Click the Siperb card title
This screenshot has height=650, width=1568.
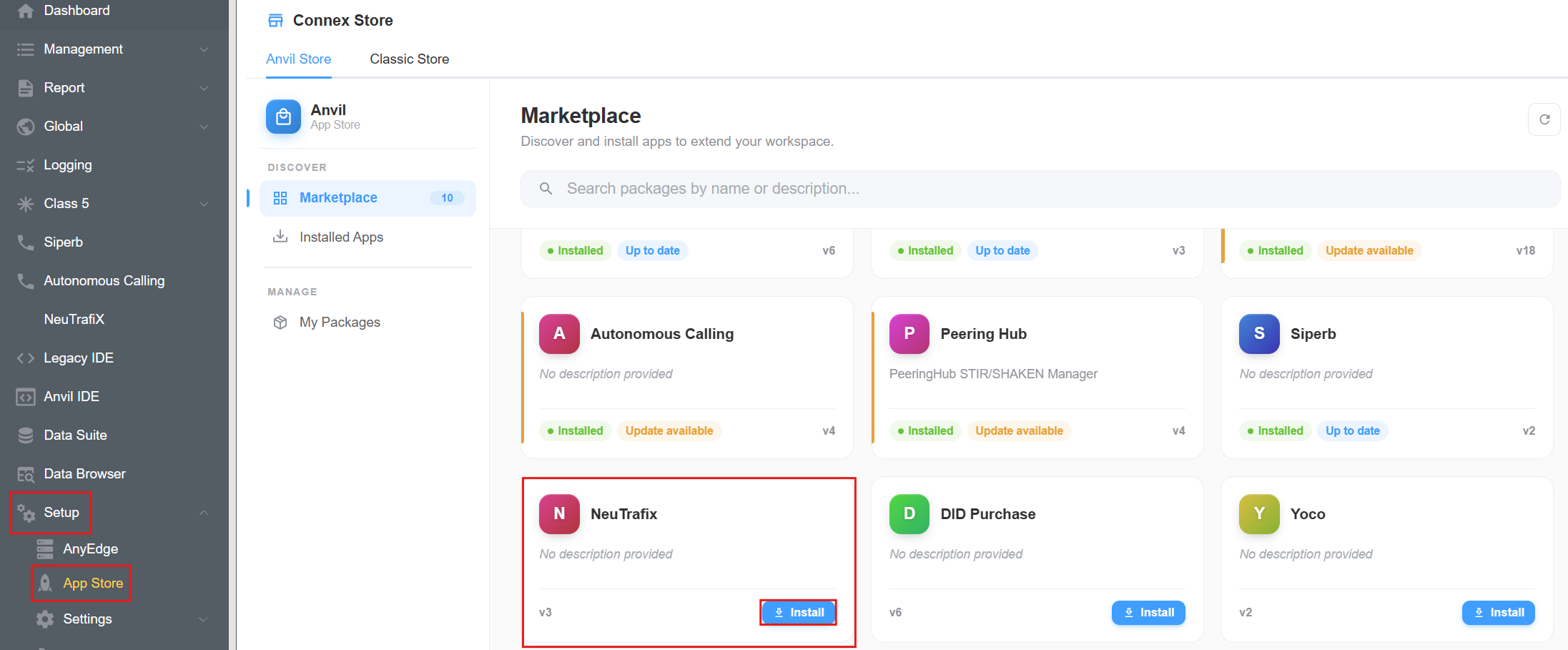click(x=1313, y=334)
